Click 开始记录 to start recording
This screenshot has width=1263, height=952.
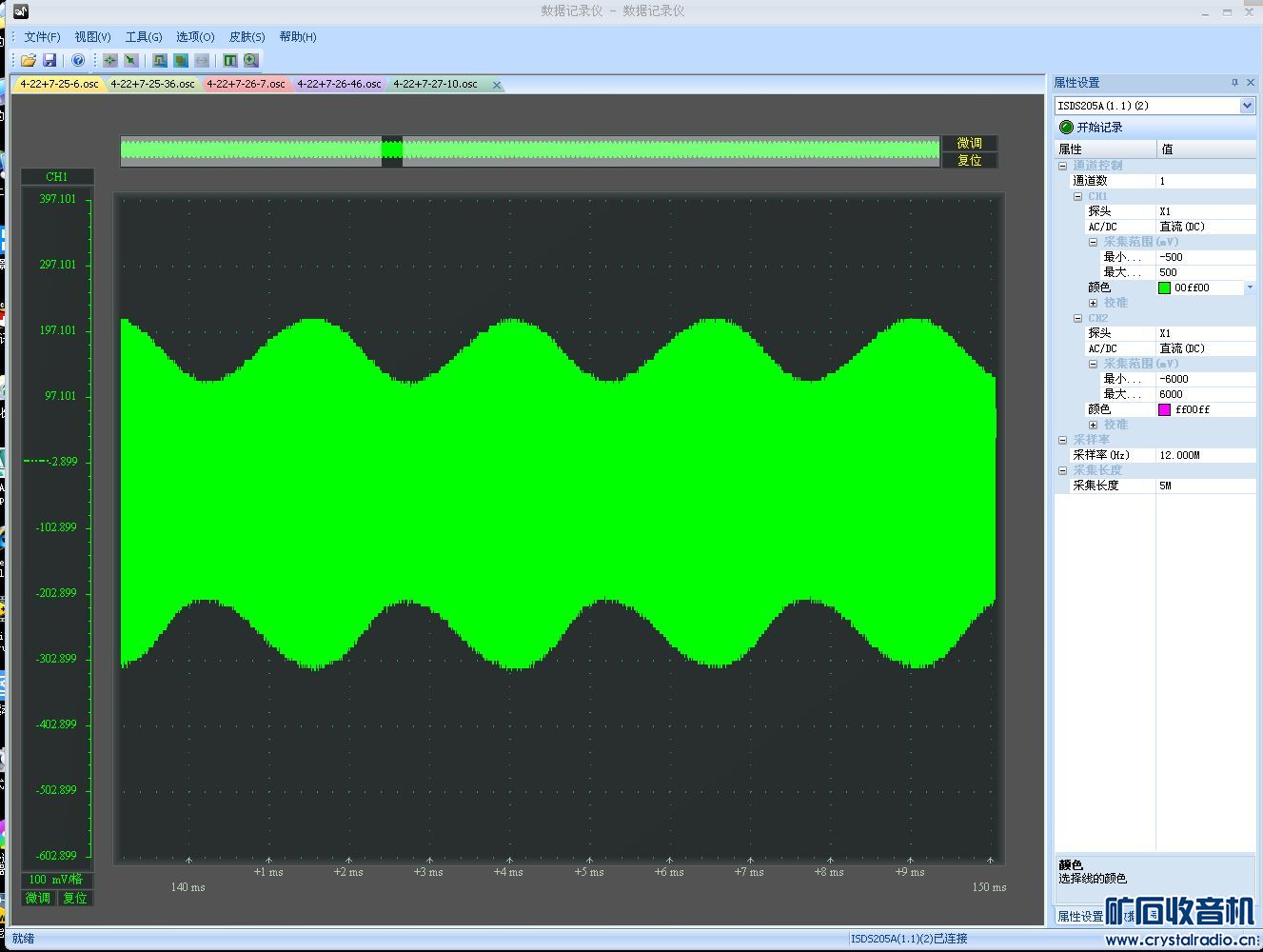tap(1099, 128)
